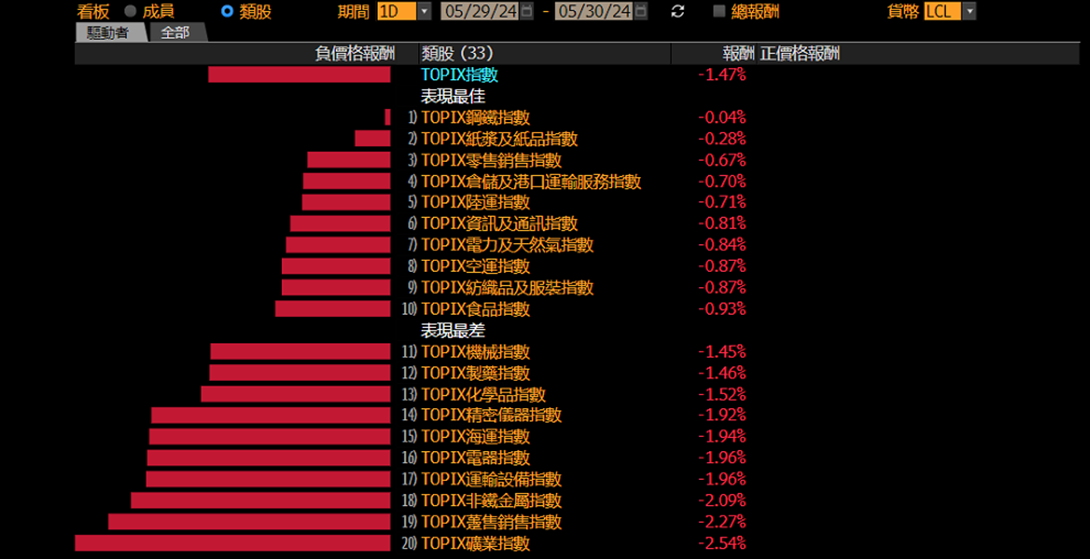Open TOPIX海運指數 row

[475, 437]
